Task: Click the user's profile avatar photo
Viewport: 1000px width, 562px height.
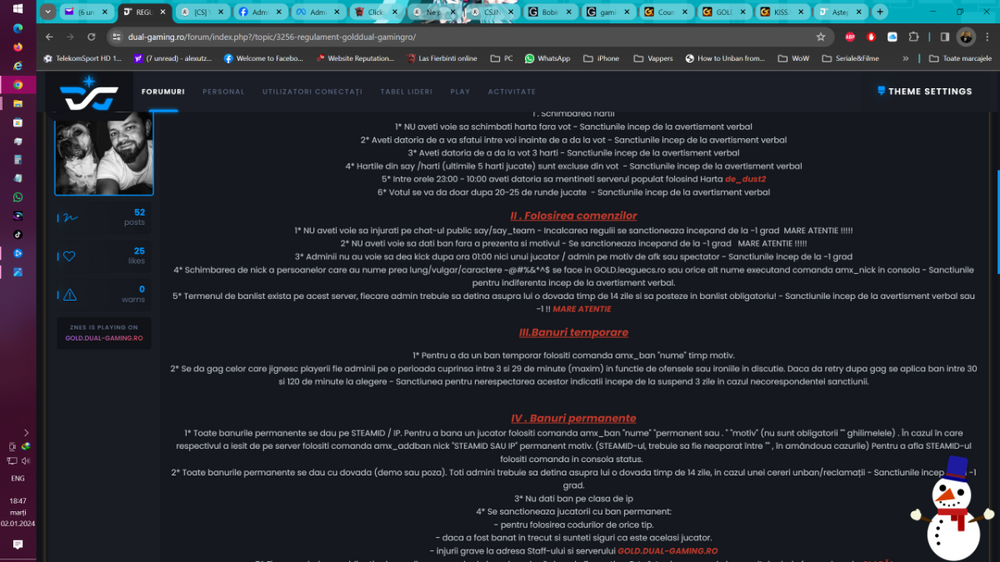Action: pyautogui.click(x=104, y=153)
